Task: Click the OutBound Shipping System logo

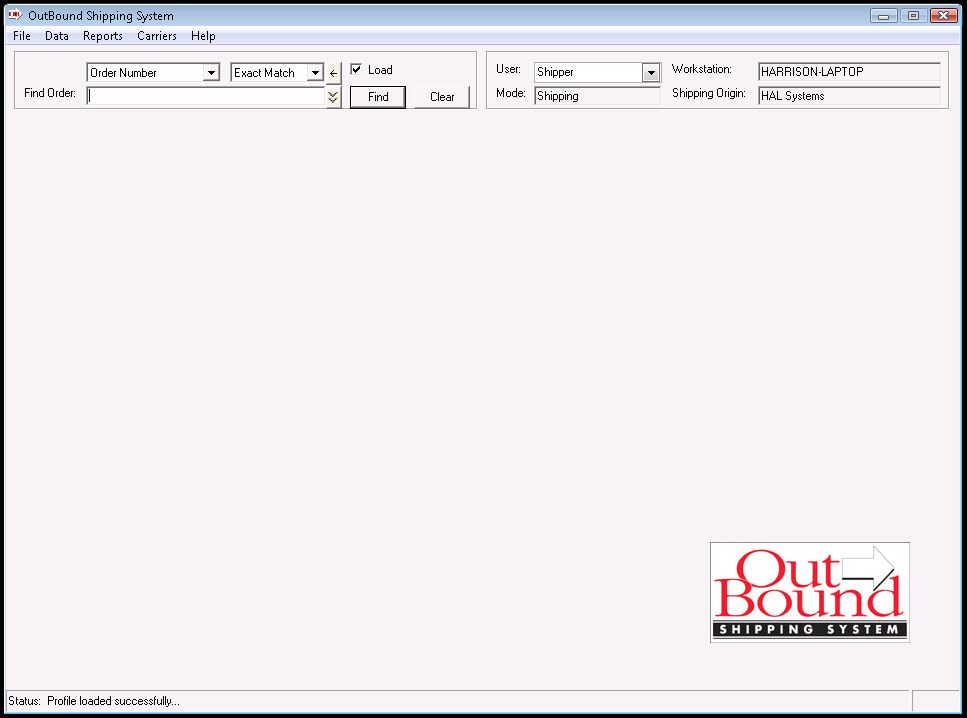Action: click(x=809, y=591)
